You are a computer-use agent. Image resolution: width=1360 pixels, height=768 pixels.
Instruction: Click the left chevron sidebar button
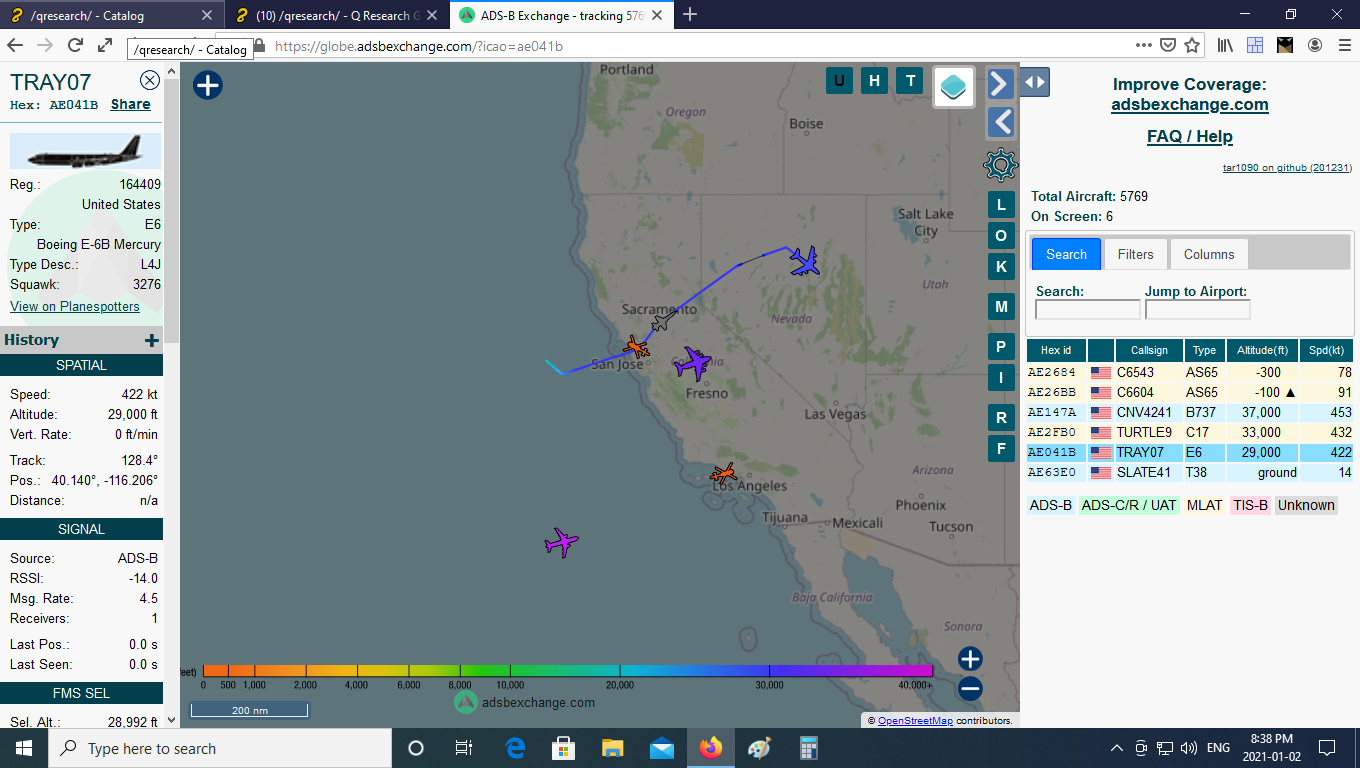coord(1000,122)
